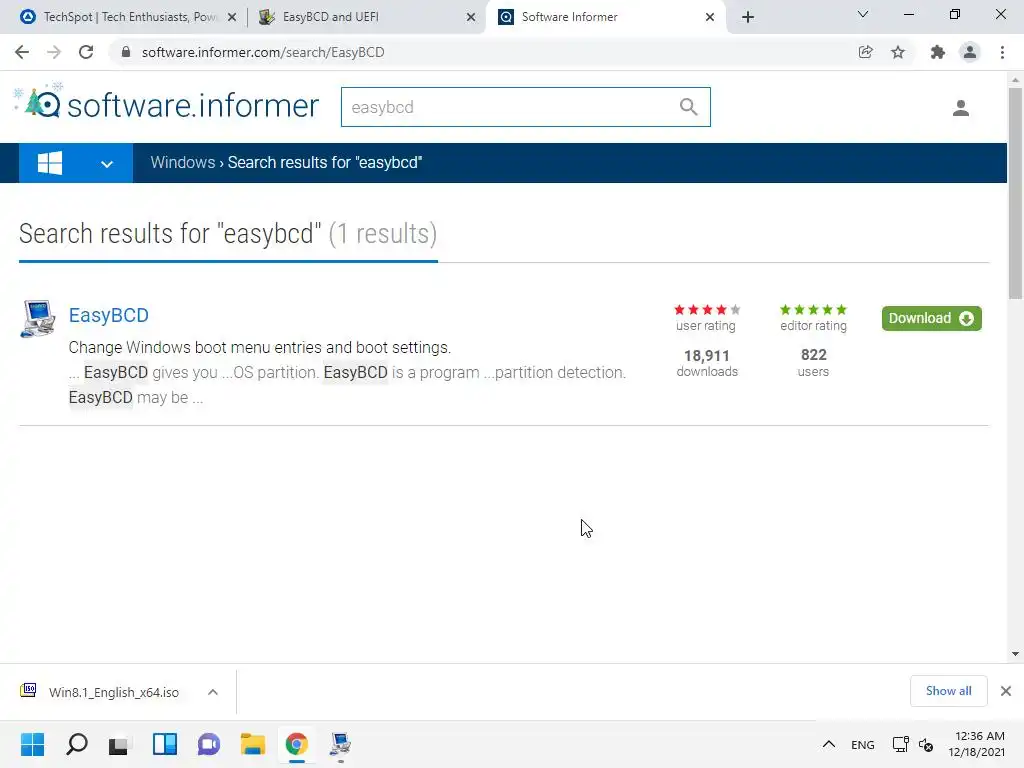Switch to Chrome in the taskbar
The height and width of the screenshot is (768, 1024).
pos(296,744)
